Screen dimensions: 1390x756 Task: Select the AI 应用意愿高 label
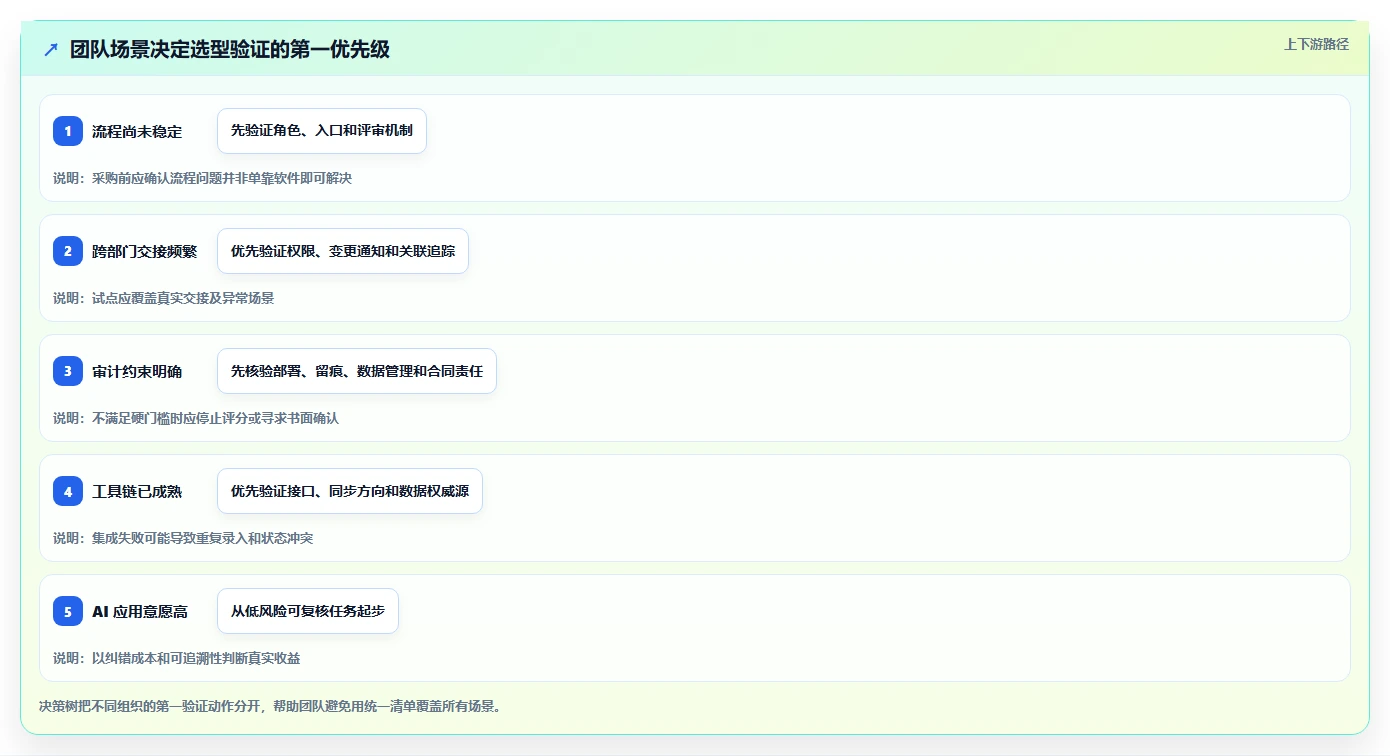pyautogui.click(x=140, y=611)
